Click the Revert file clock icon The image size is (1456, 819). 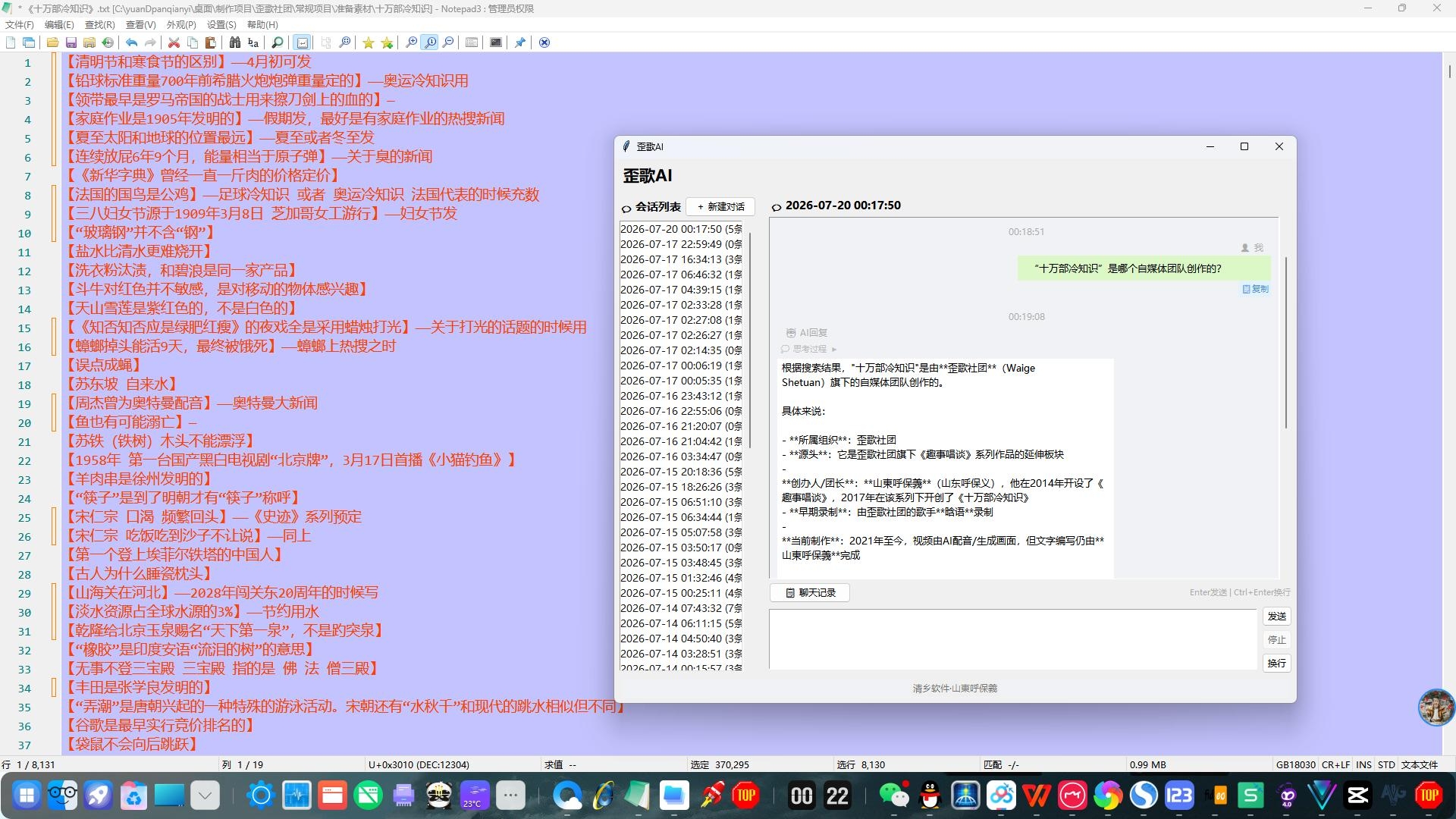tap(108, 42)
